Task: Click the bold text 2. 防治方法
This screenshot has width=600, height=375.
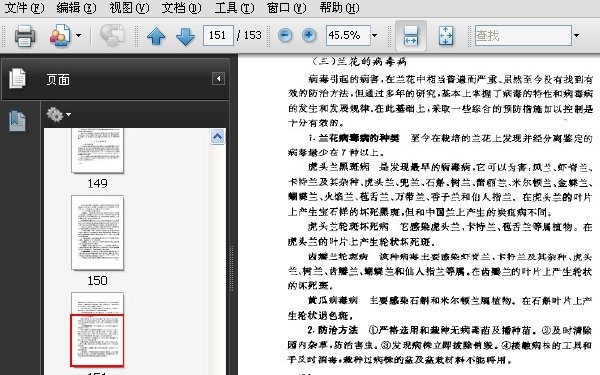Action: 332,330
